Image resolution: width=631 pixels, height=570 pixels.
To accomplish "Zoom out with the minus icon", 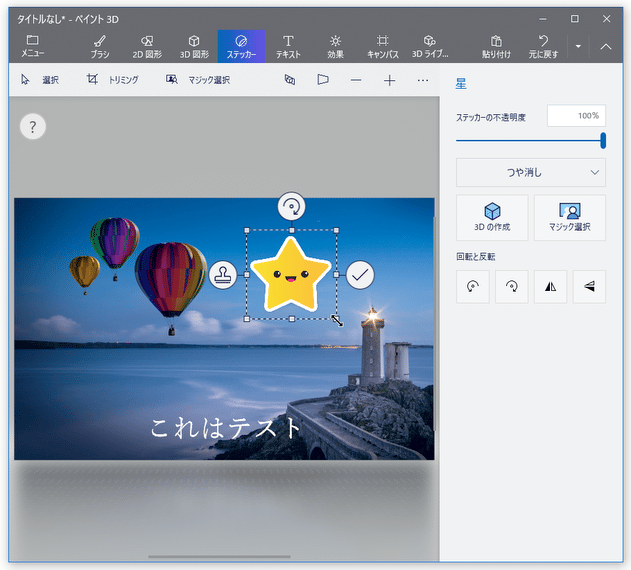I will (356, 81).
